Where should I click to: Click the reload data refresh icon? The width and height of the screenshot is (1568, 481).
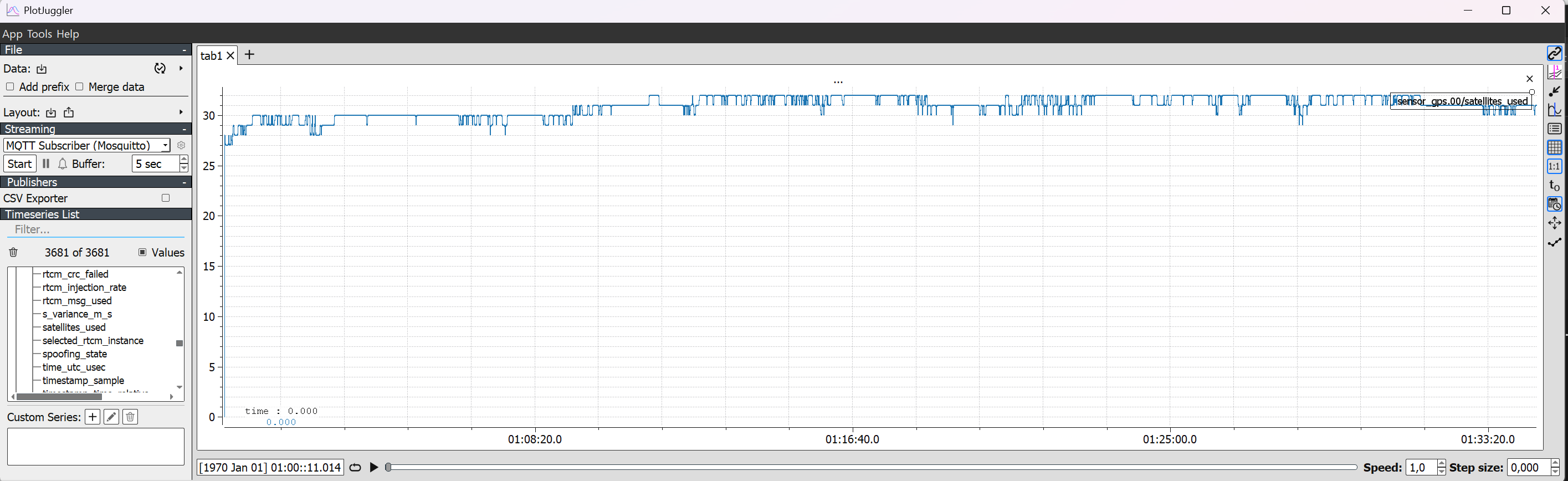click(160, 69)
